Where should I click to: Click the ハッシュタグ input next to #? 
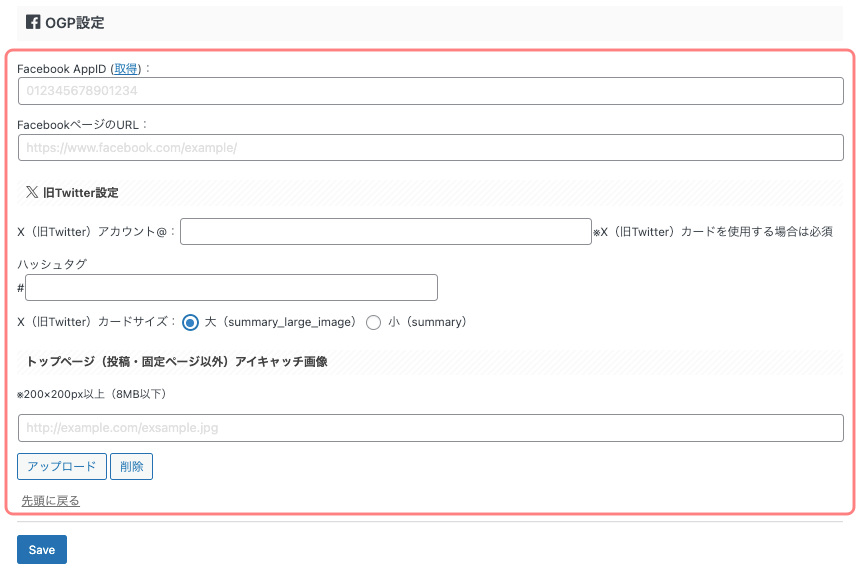point(231,287)
